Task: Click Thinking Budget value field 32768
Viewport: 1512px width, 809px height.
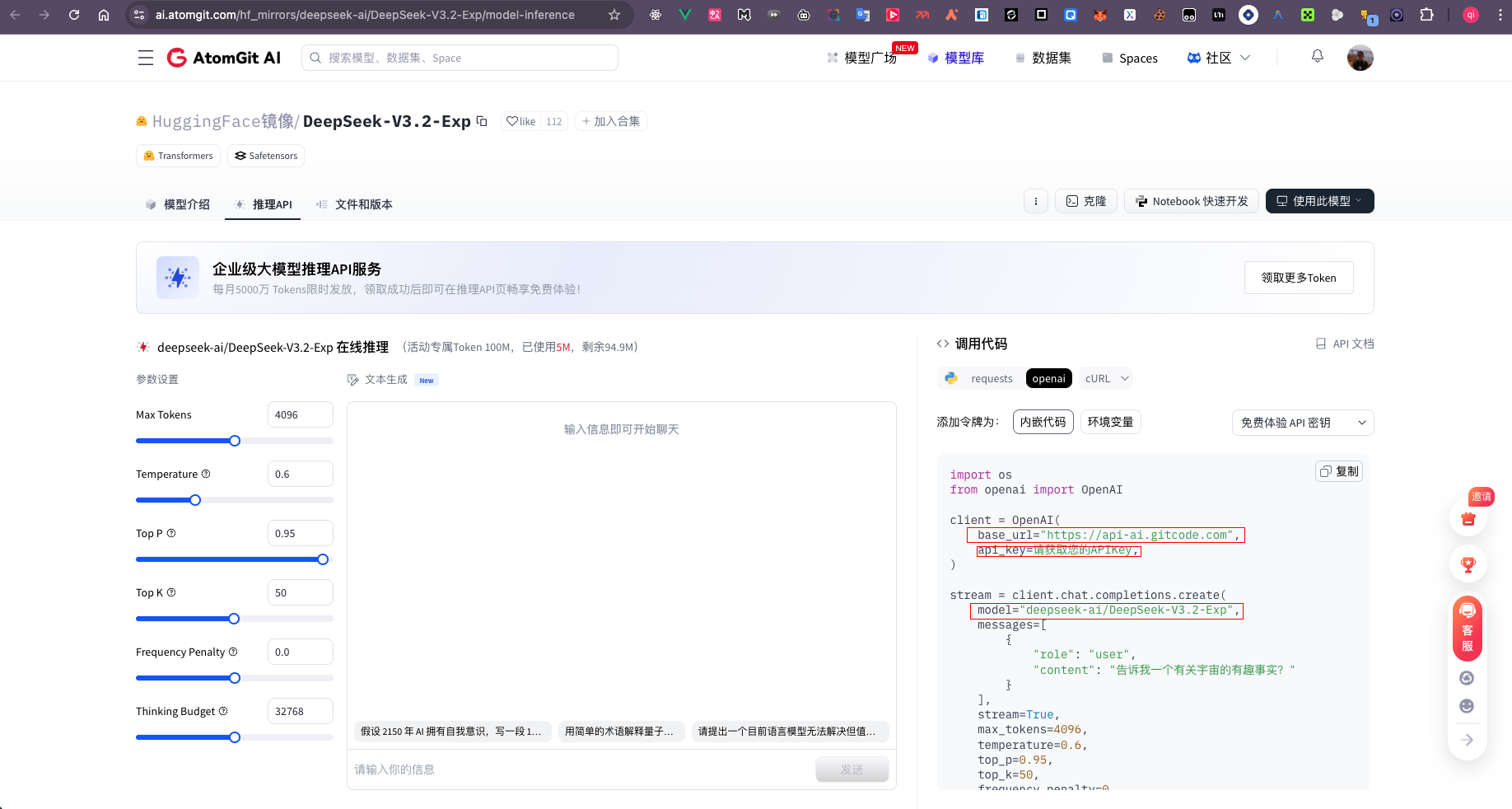Action: pos(301,711)
